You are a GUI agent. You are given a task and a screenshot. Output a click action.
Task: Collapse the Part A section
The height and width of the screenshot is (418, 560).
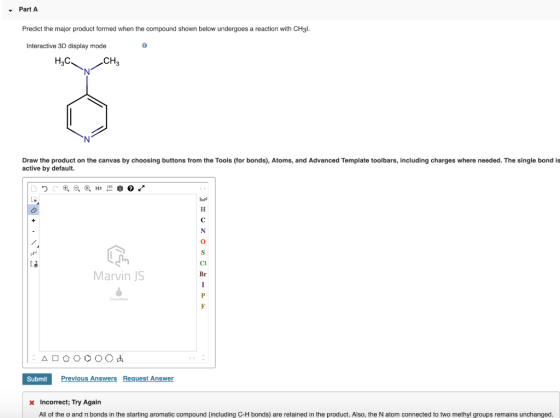point(10,10)
